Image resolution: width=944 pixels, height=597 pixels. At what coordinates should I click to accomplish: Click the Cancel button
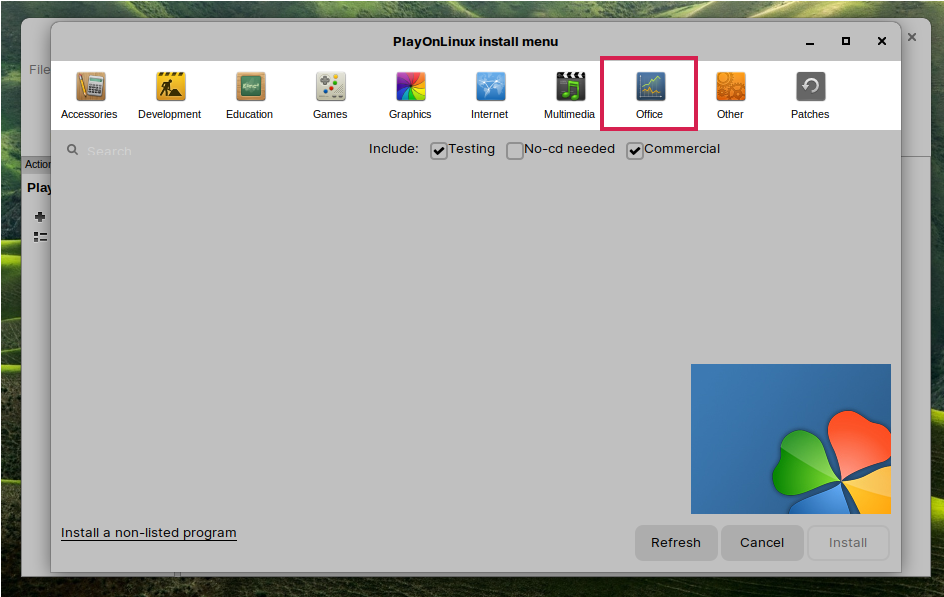point(762,543)
